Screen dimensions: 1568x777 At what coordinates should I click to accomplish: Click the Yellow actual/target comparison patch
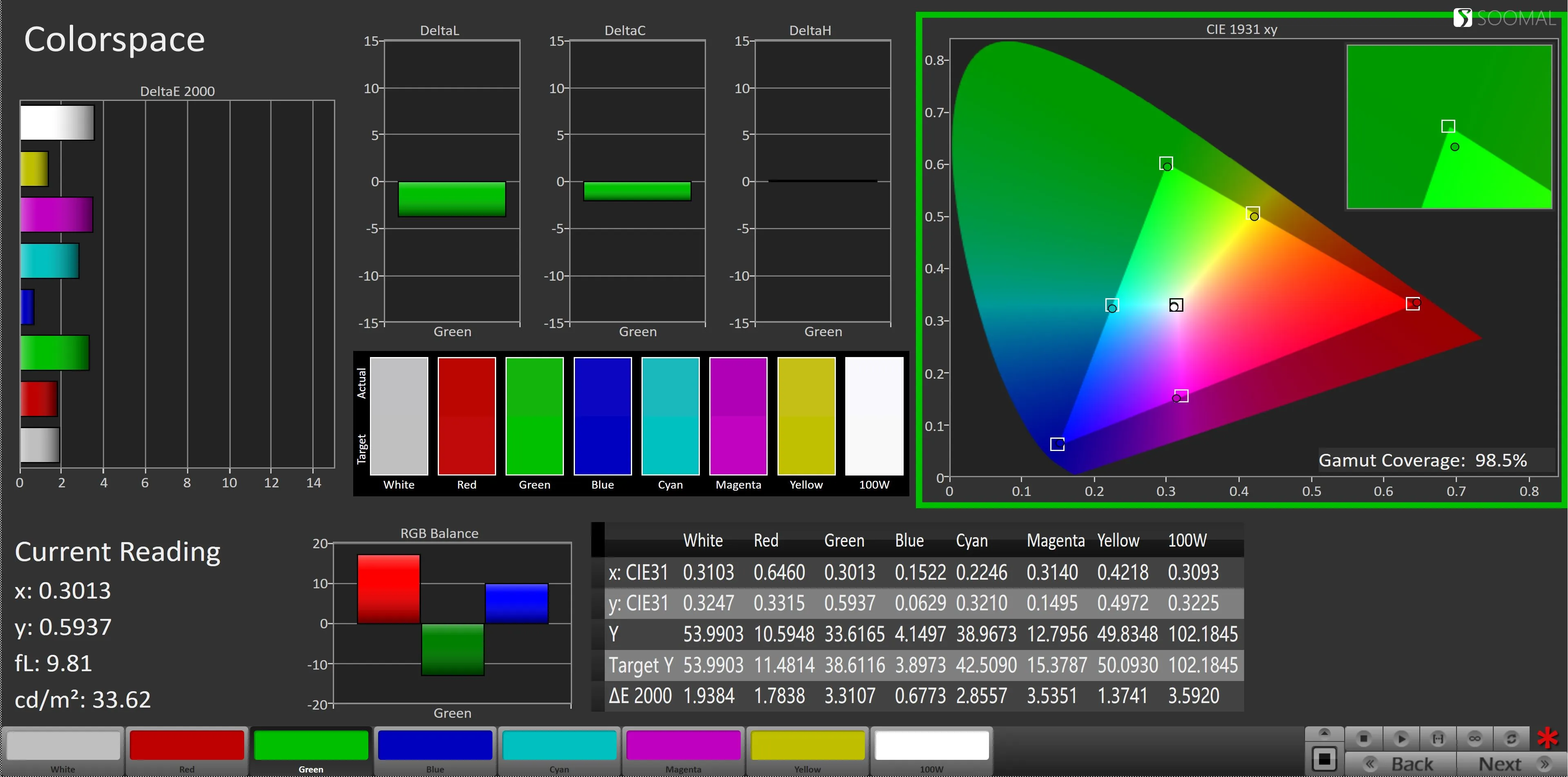point(806,416)
